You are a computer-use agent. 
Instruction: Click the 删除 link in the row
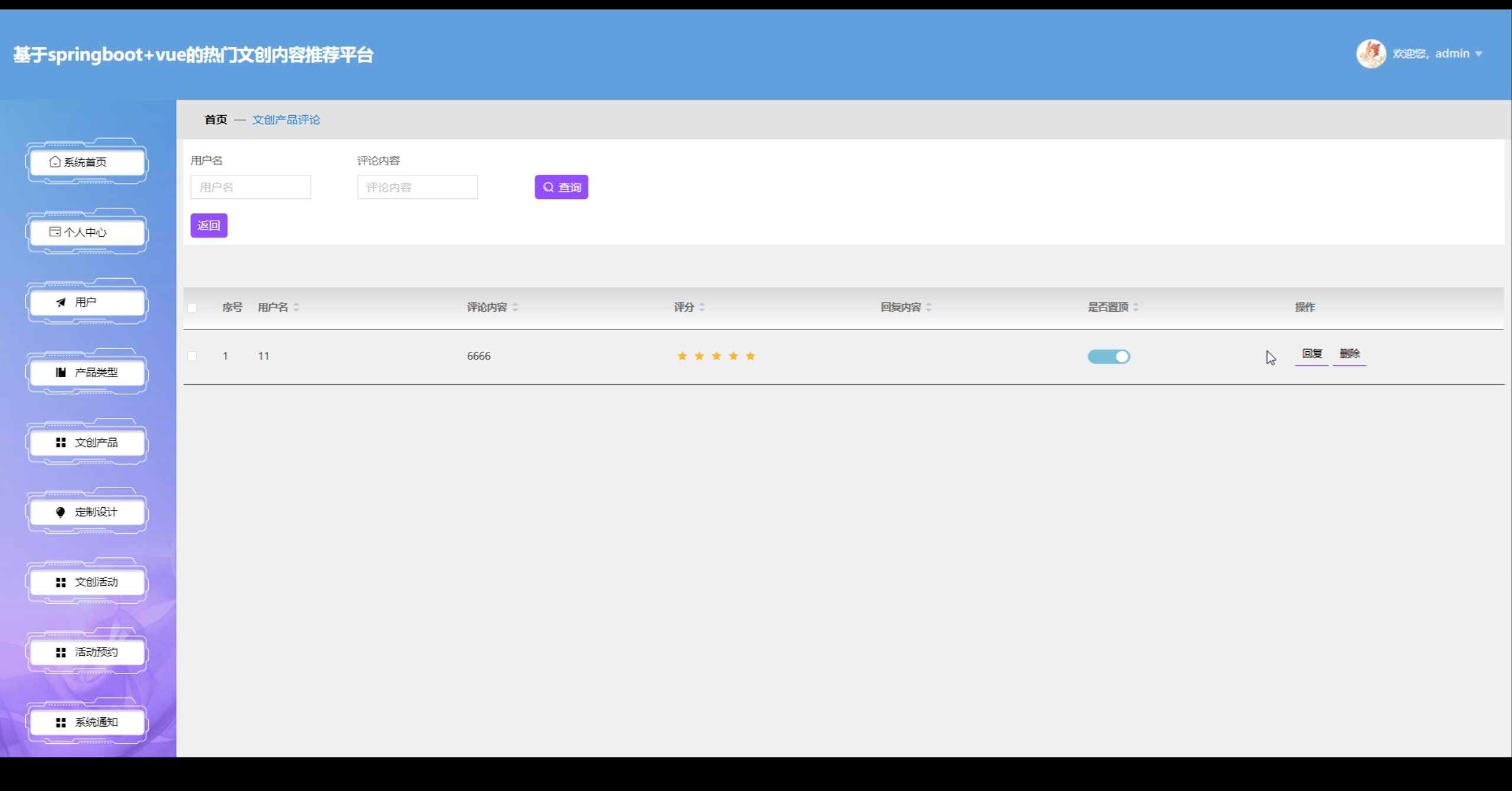[x=1350, y=354]
